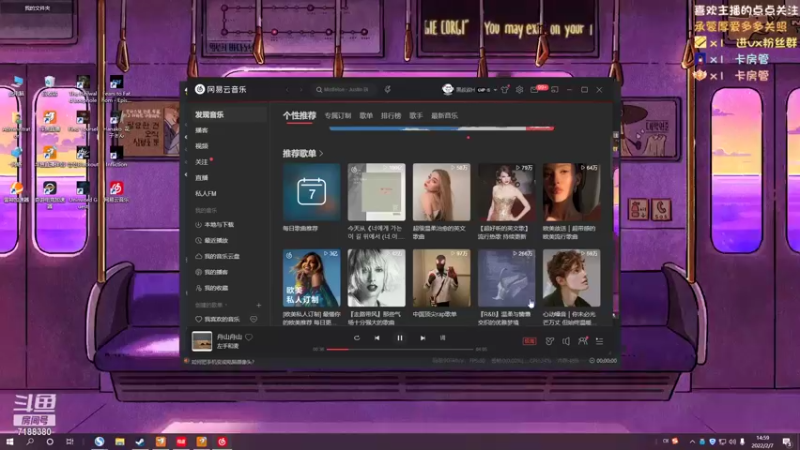Open the play queue list icon
800x450 pixels.
[599, 341]
